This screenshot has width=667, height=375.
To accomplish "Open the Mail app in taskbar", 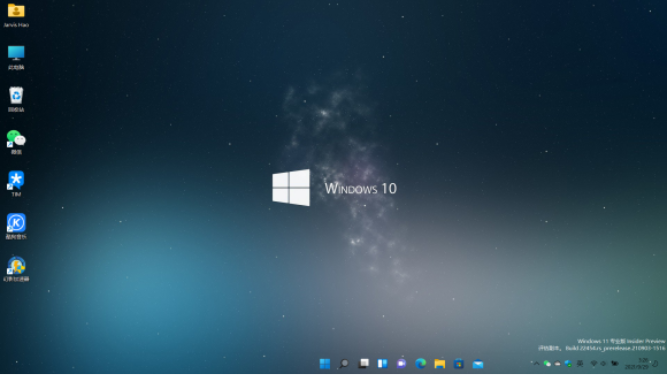I will 478,364.
